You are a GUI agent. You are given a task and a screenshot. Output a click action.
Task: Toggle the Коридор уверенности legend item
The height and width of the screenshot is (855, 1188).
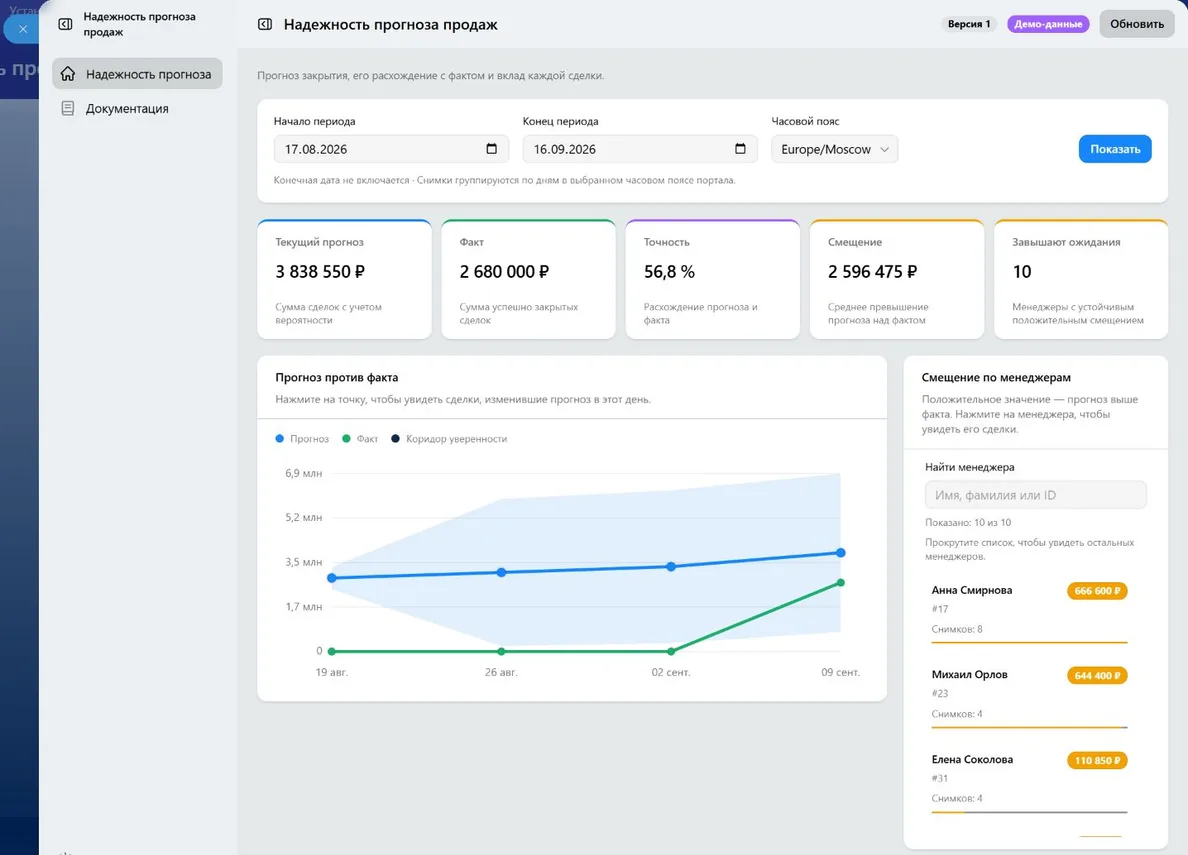click(449, 439)
